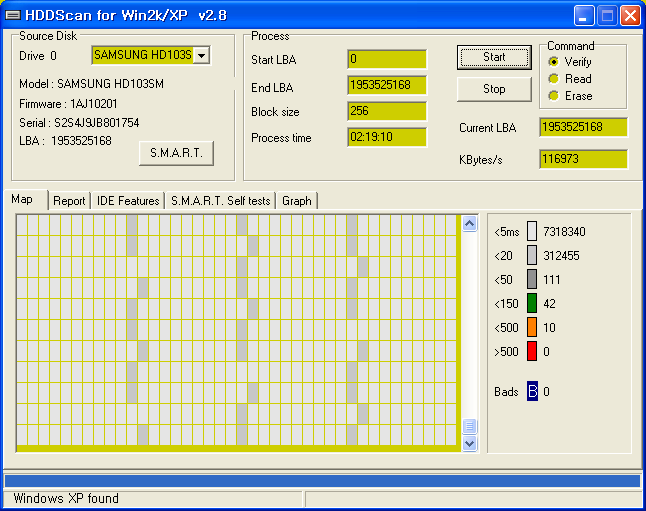Screen dimensions: 646x511
Task: Click the 'Firmware : 1AJ10201' text
Action: point(68,104)
